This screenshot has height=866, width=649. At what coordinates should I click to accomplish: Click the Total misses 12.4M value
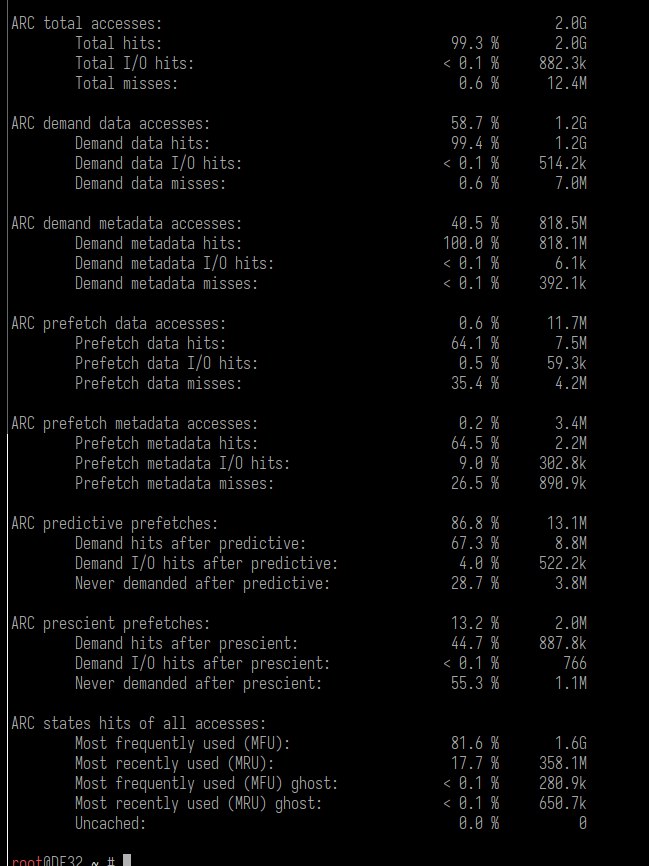[x=566, y=83]
